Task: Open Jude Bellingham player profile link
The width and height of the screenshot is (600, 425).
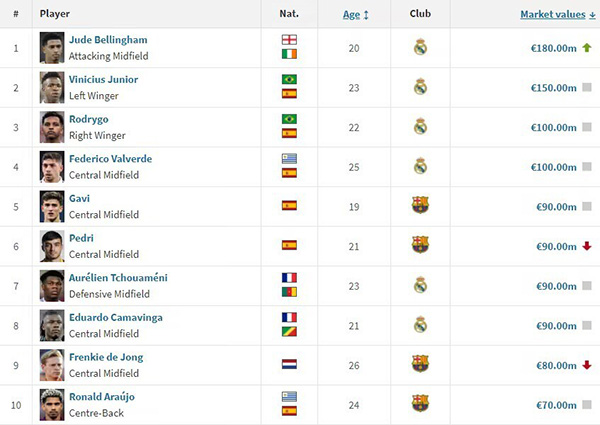Action: (107, 40)
